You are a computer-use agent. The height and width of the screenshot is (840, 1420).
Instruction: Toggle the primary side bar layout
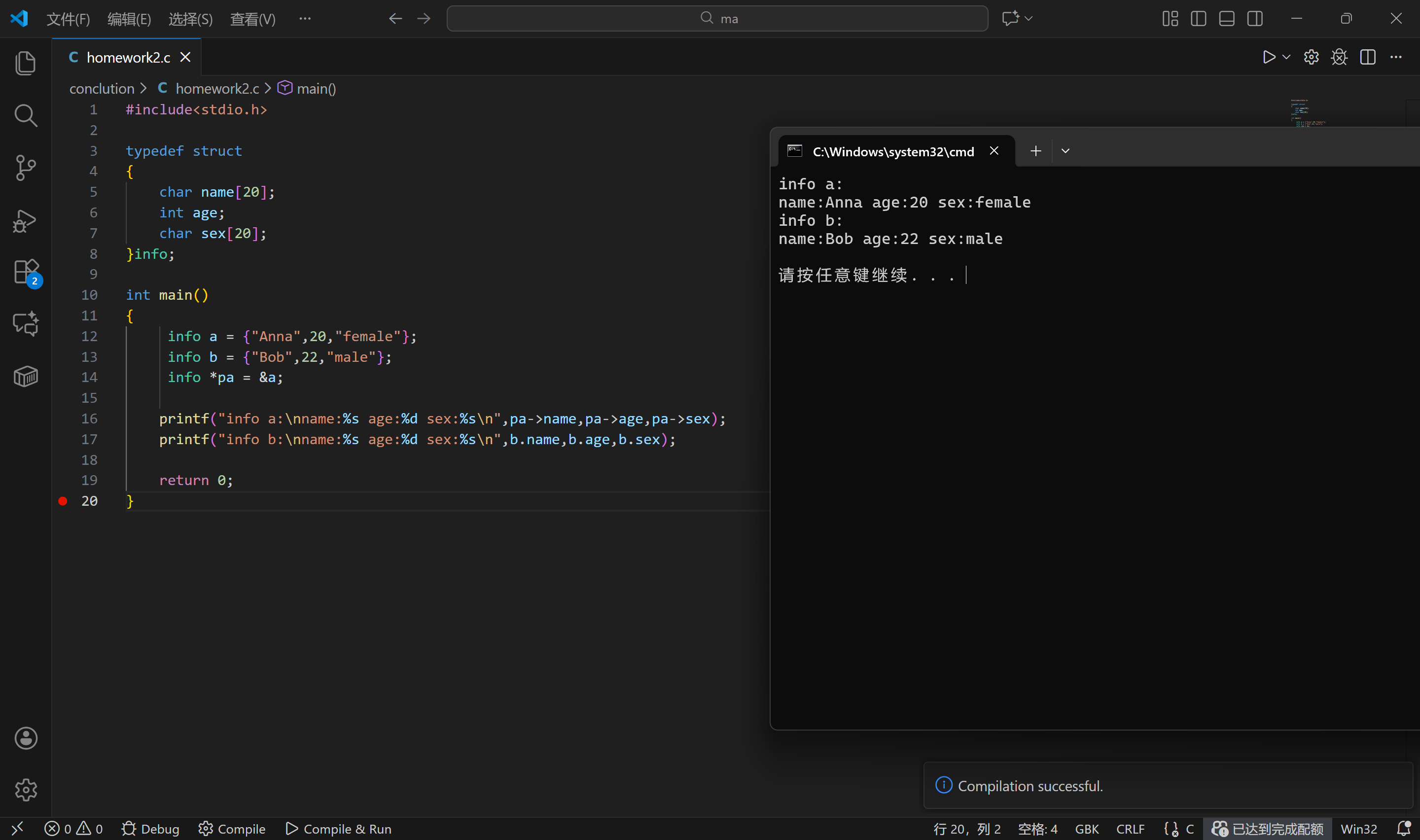(1198, 19)
